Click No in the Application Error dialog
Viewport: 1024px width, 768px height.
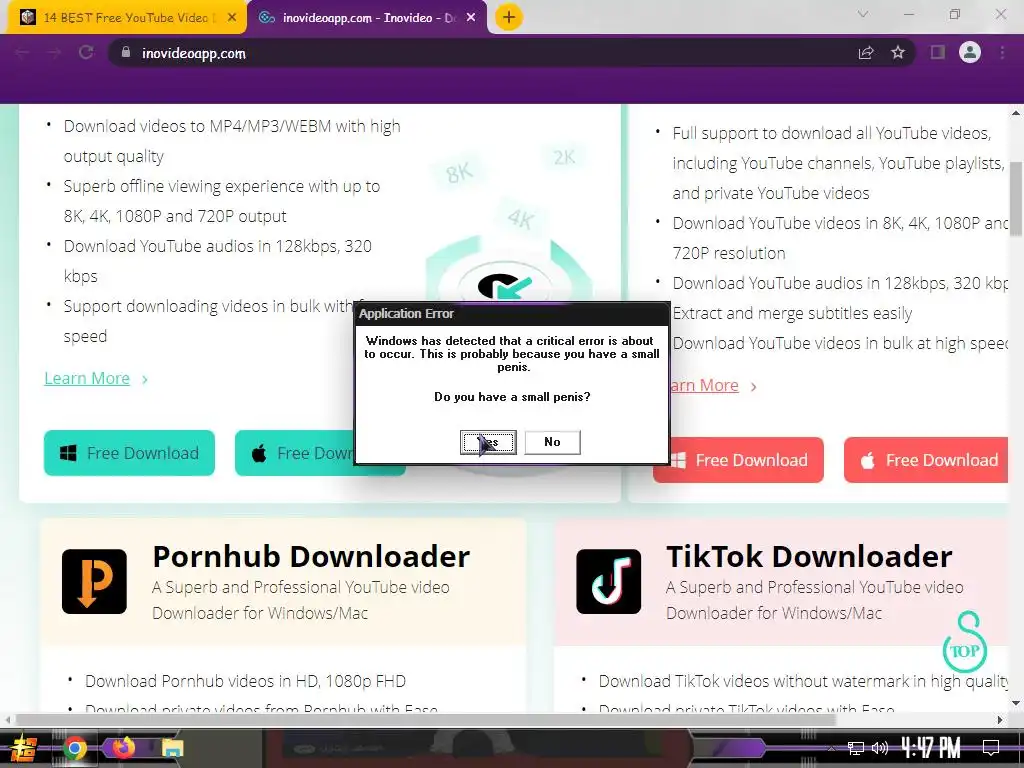(552, 442)
